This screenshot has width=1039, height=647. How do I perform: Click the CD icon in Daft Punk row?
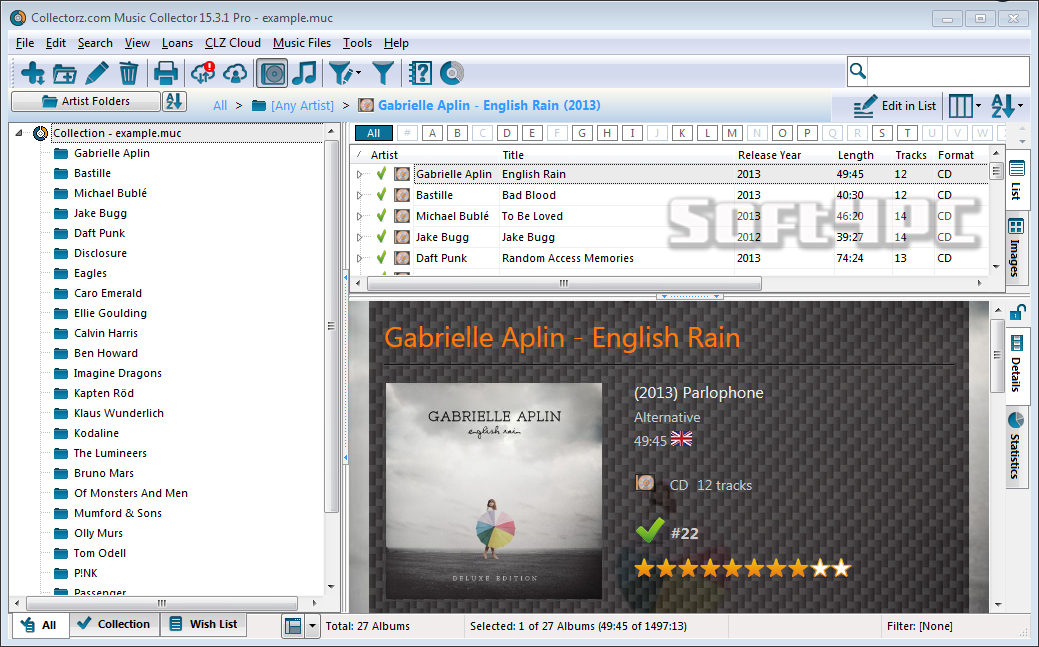pos(402,258)
